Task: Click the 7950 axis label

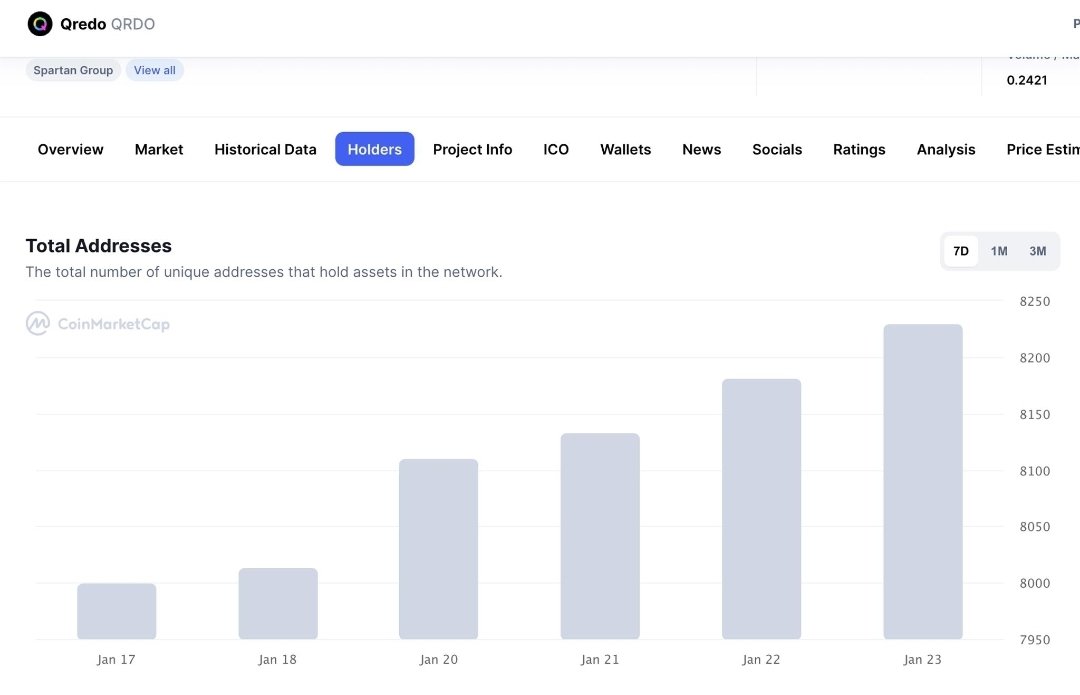Action: coord(1035,640)
